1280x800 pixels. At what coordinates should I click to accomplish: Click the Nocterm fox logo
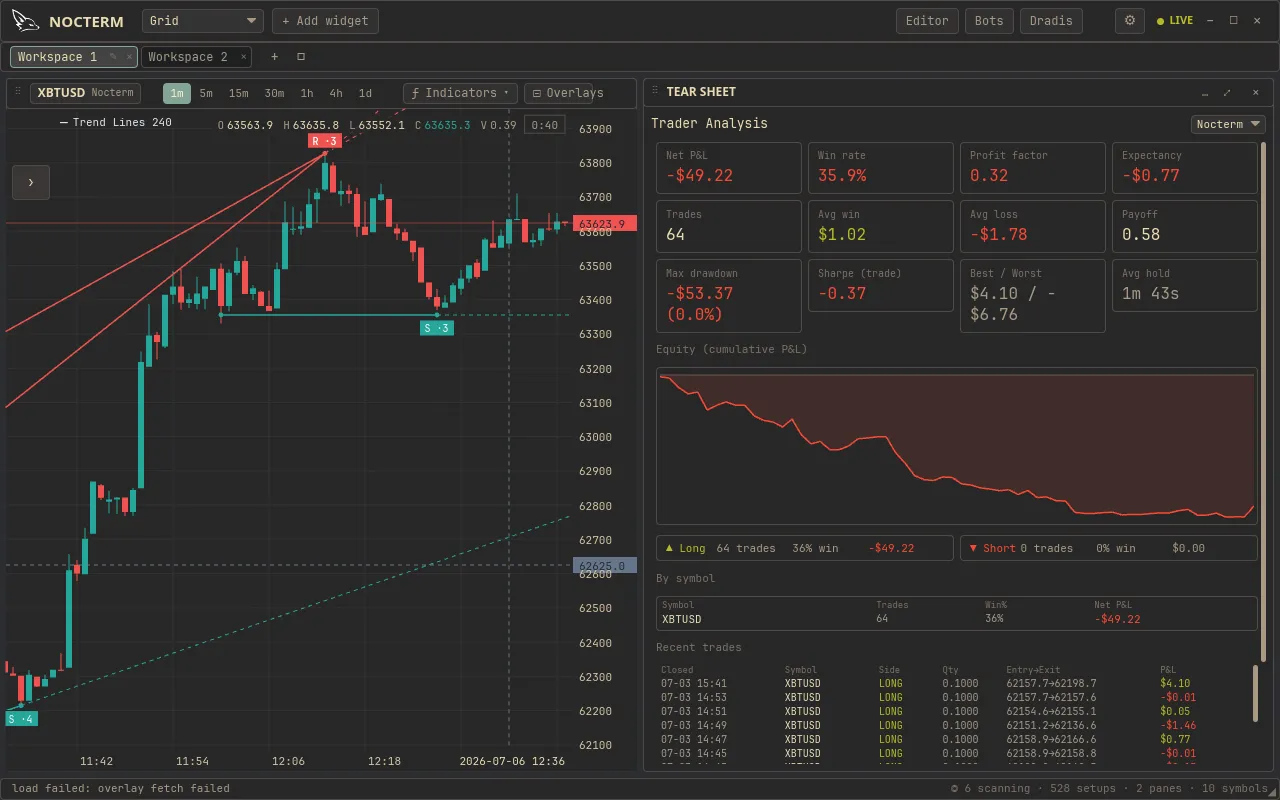(25, 21)
